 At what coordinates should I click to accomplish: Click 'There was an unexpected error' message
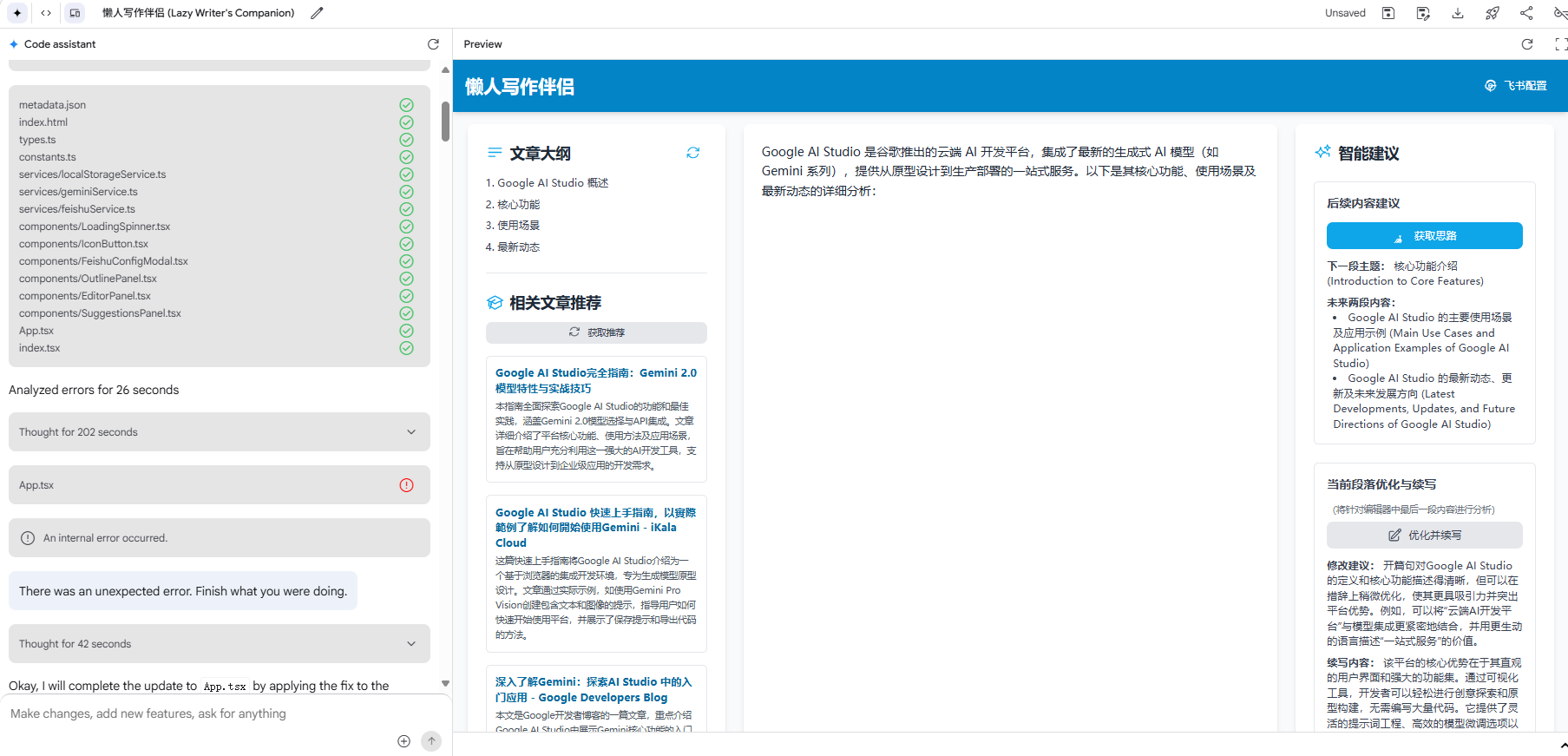tap(183, 591)
